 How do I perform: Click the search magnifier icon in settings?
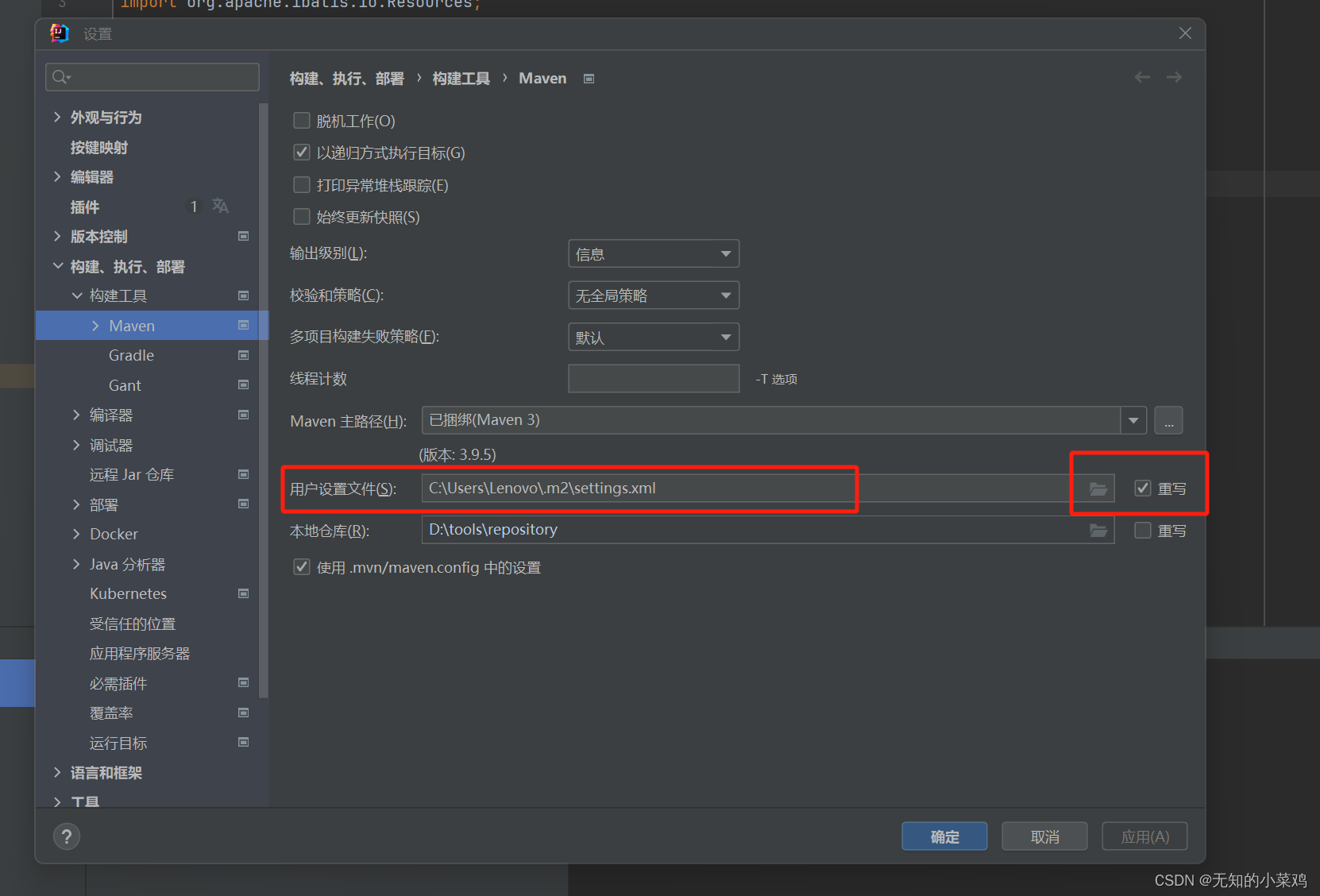coord(60,77)
